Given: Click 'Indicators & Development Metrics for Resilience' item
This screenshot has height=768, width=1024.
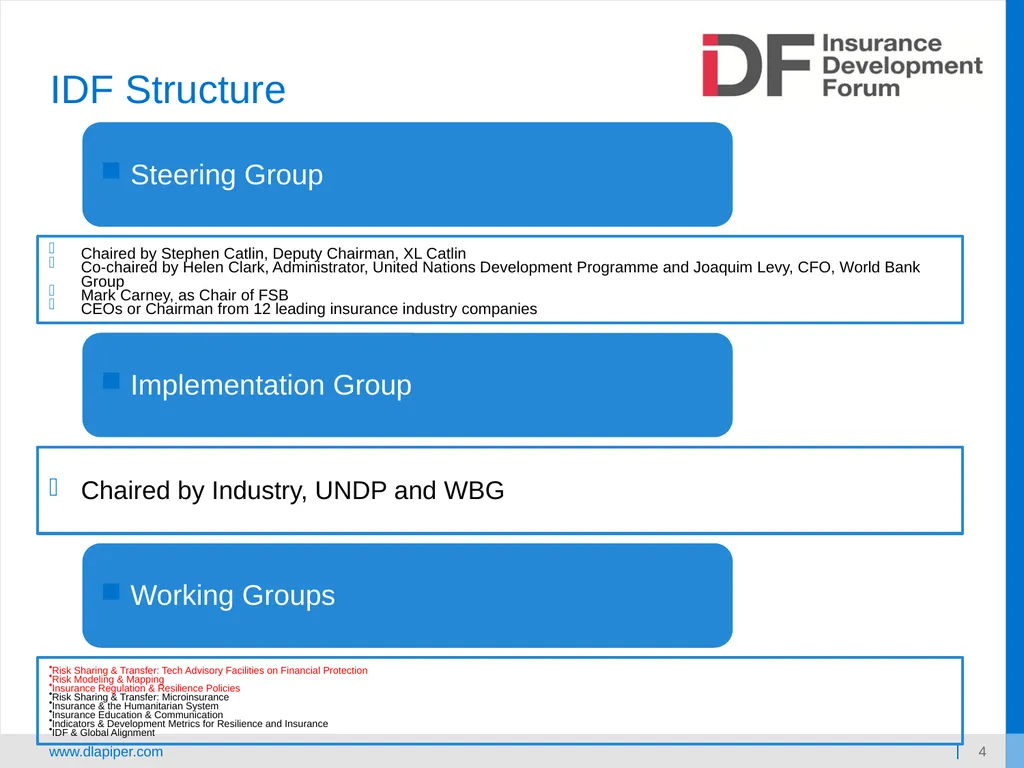Looking at the screenshot, I should coord(190,724).
